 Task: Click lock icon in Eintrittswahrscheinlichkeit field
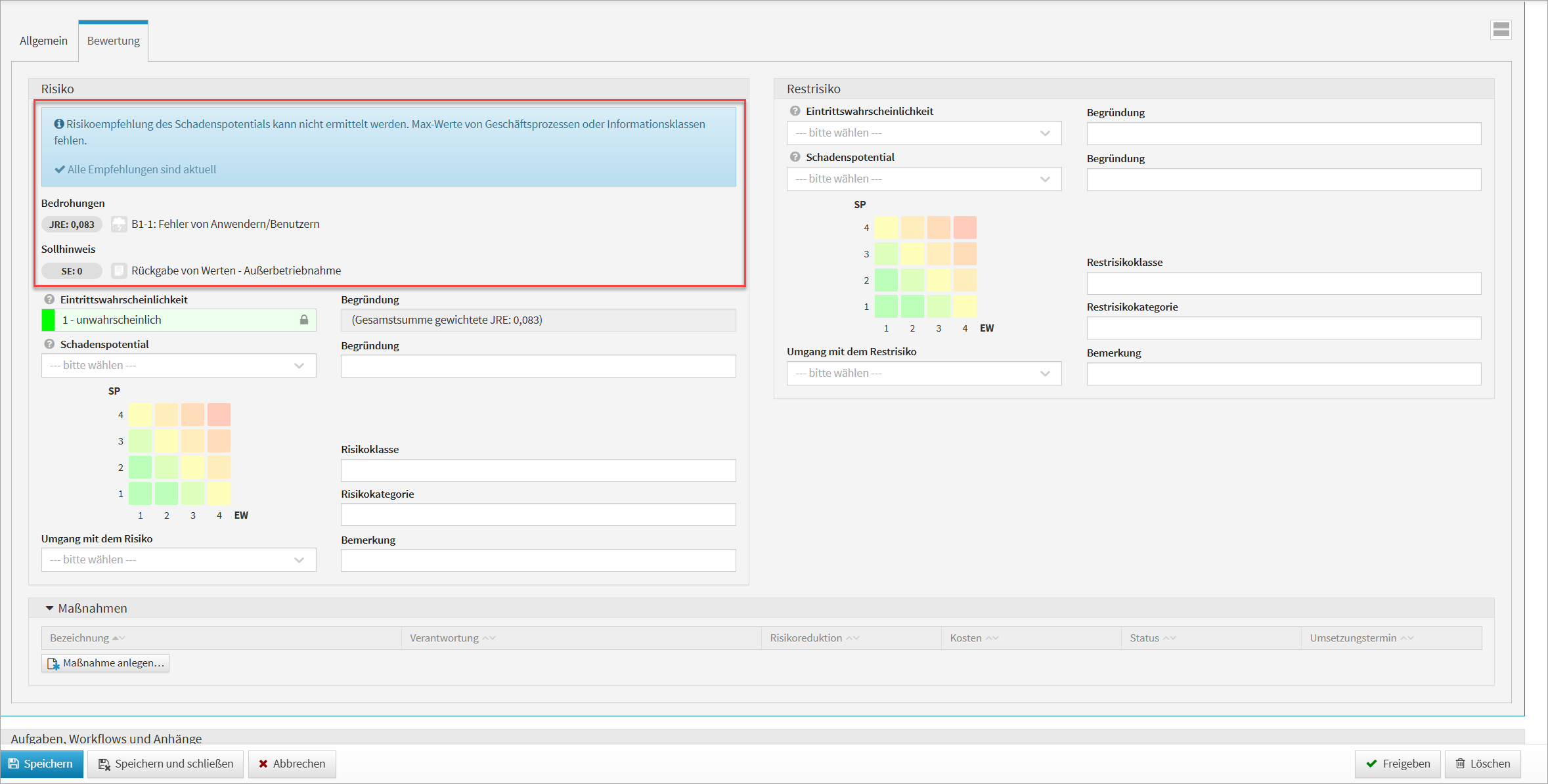(x=304, y=320)
